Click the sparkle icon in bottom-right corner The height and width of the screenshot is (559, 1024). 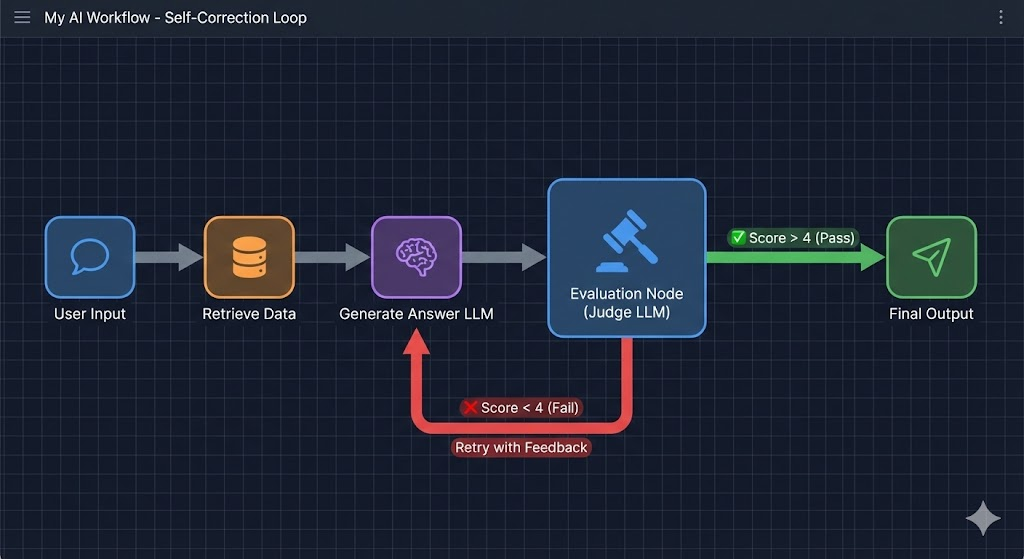pyautogui.click(x=983, y=519)
